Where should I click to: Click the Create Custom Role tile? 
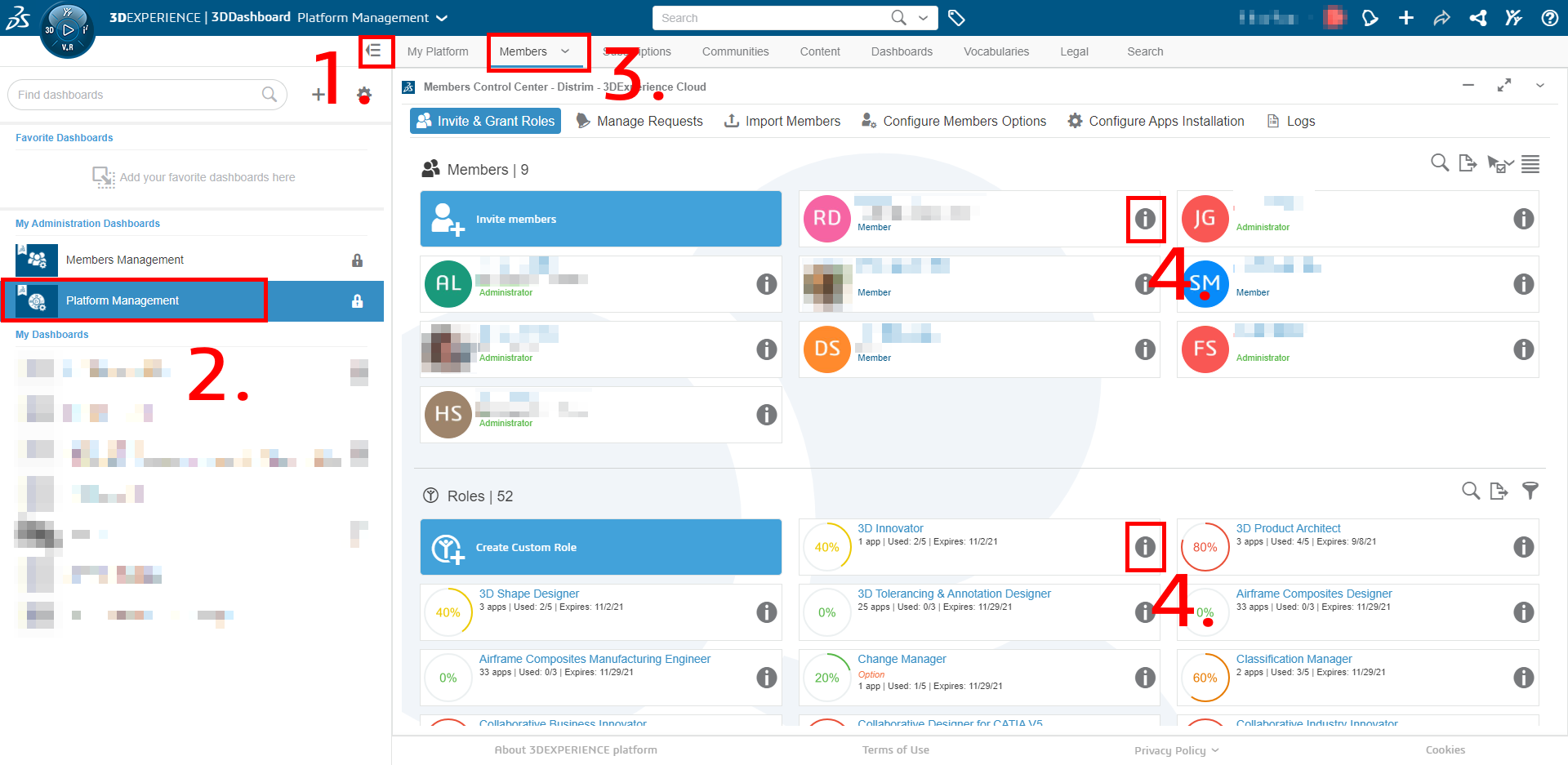(600, 547)
